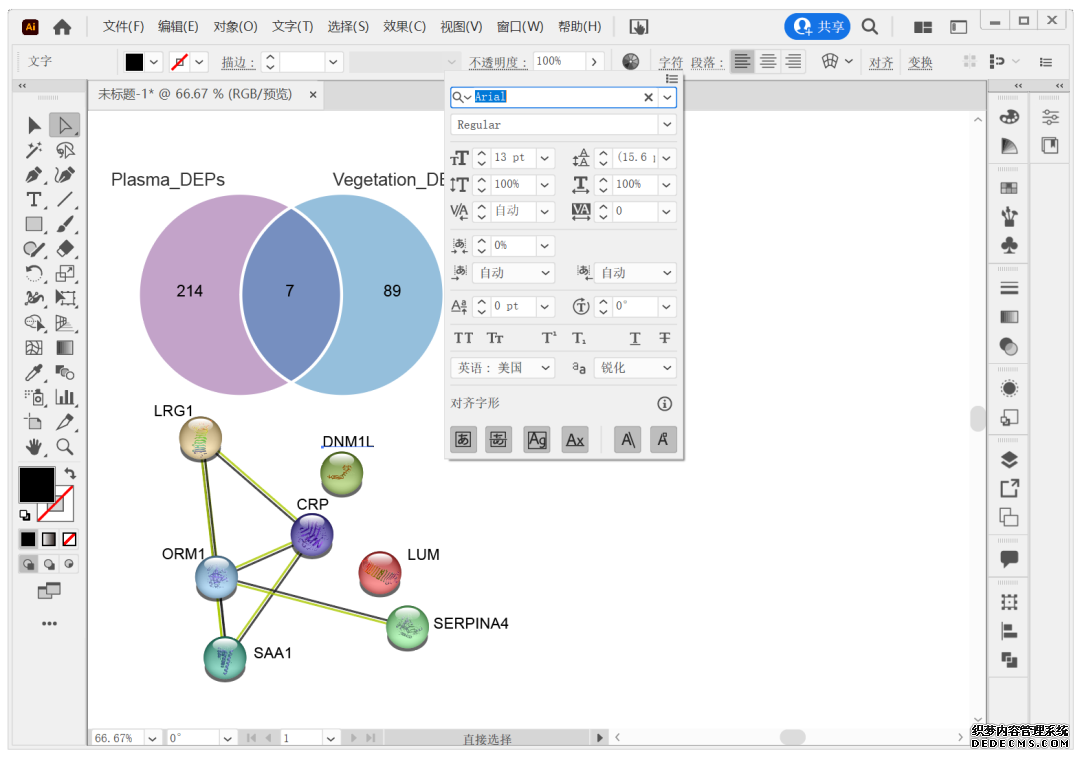Switch to the 未标题-1 document tab
This screenshot has height=758, width=1080.
195,95
